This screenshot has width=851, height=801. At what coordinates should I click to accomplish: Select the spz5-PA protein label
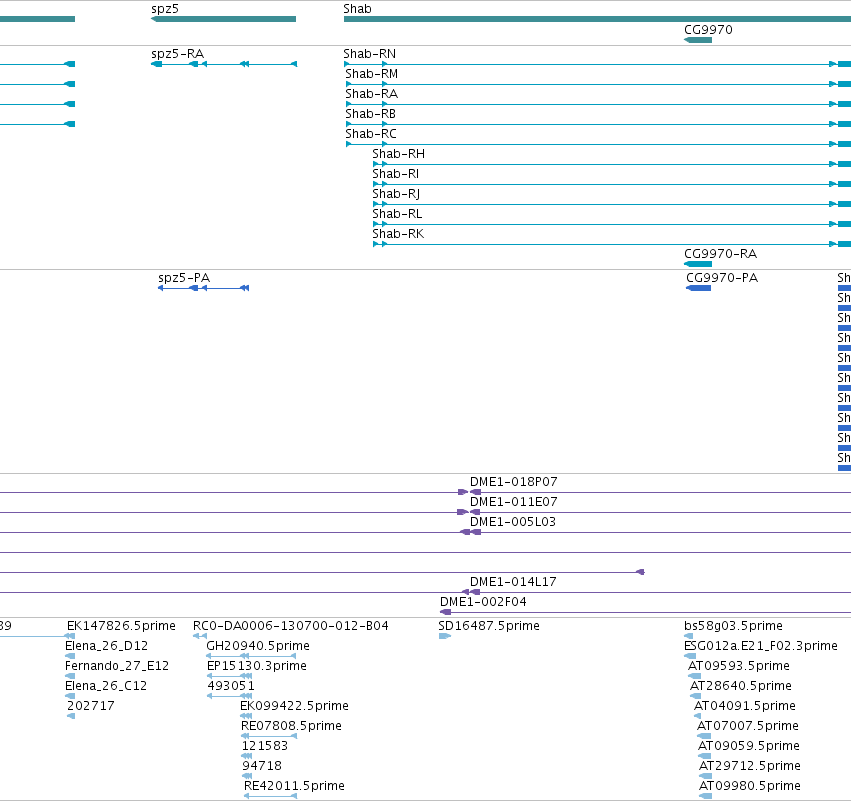[184, 278]
